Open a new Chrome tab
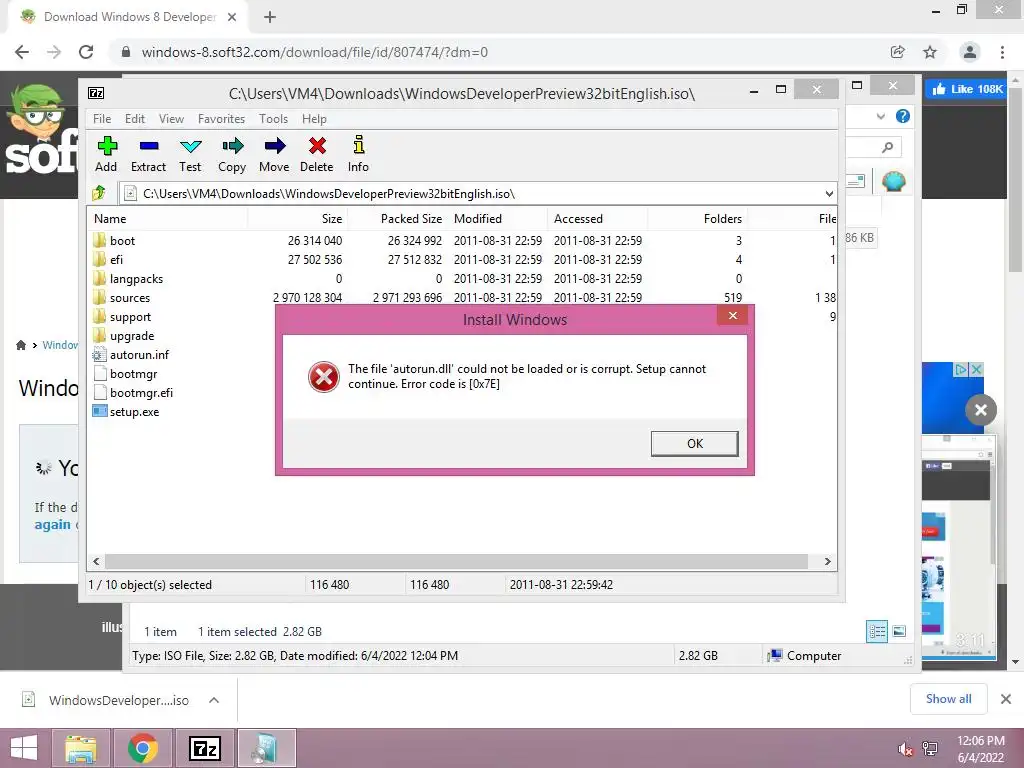1024x768 pixels. coord(270,17)
